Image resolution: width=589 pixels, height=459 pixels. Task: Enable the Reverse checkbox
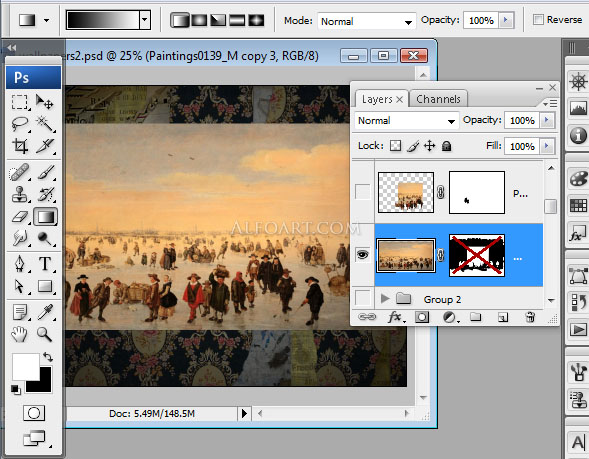tap(538, 20)
